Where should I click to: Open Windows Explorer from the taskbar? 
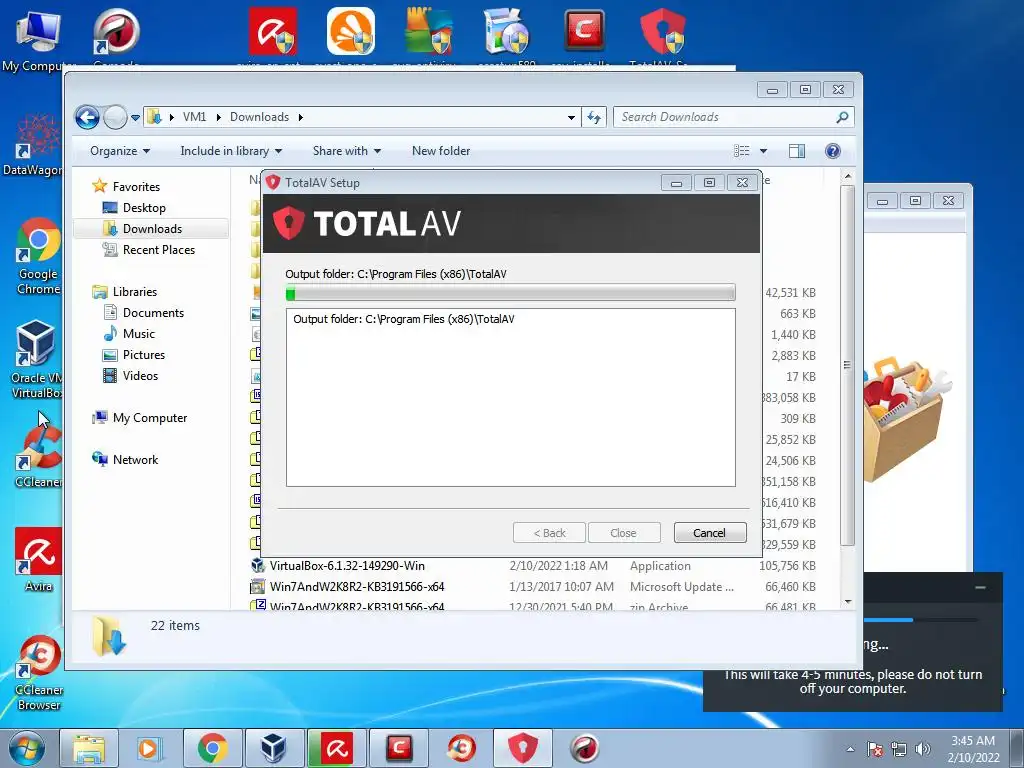click(89, 748)
